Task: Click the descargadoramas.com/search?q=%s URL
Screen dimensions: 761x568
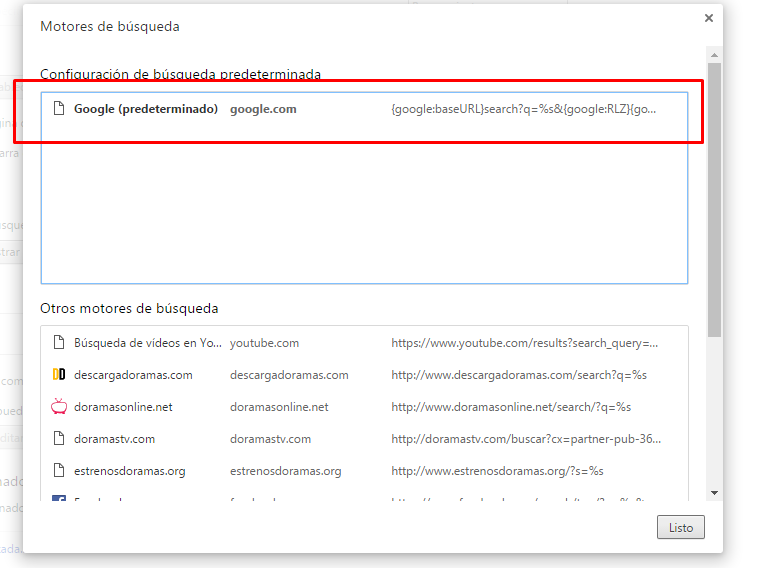Action: pos(519,375)
